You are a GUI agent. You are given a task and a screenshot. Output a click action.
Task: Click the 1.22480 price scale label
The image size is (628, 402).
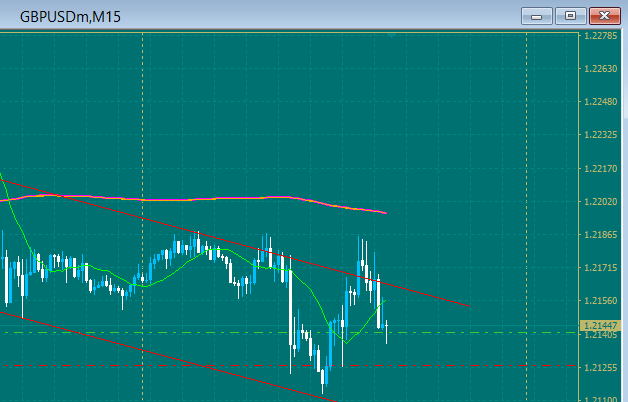(601, 102)
